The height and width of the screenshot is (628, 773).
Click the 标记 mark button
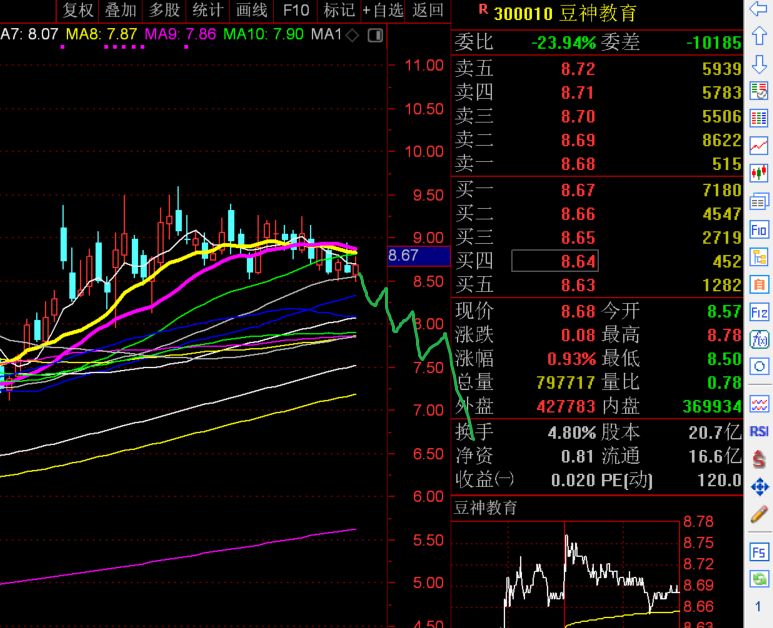(339, 10)
